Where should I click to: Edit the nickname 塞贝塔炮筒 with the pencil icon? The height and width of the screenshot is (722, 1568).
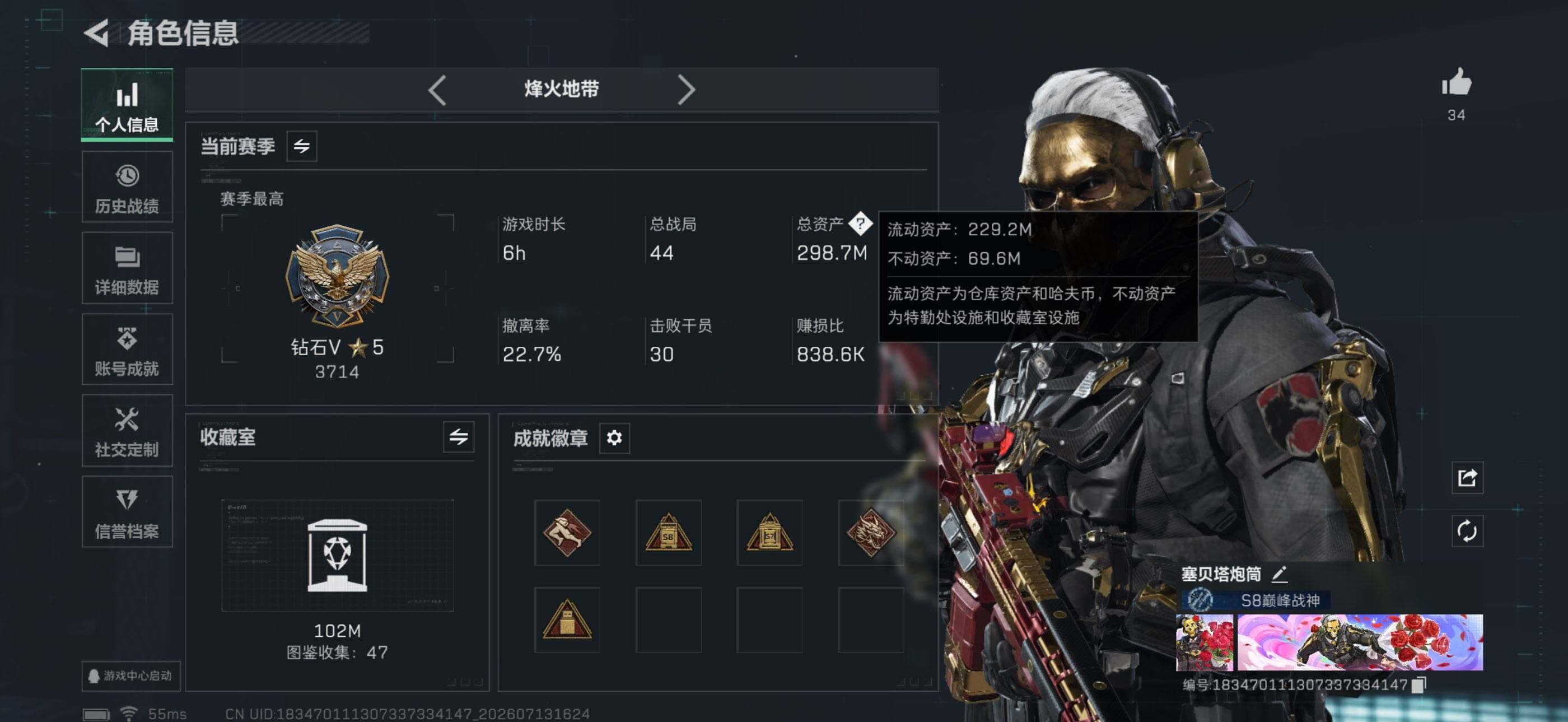(1279, 574)
